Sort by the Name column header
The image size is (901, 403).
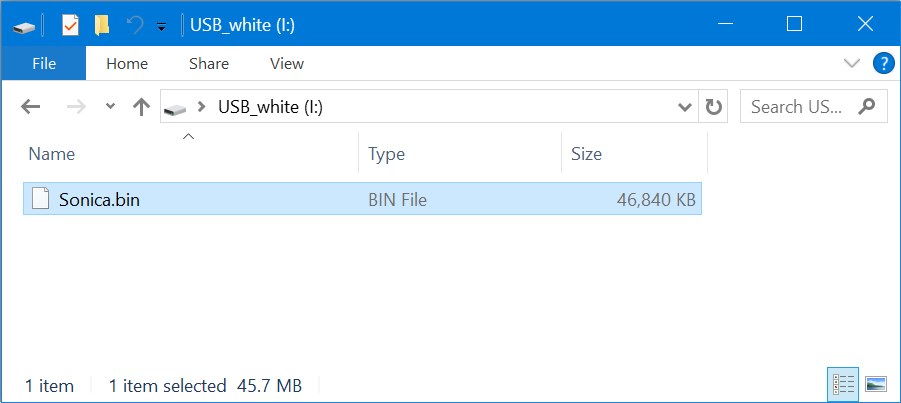191,153
